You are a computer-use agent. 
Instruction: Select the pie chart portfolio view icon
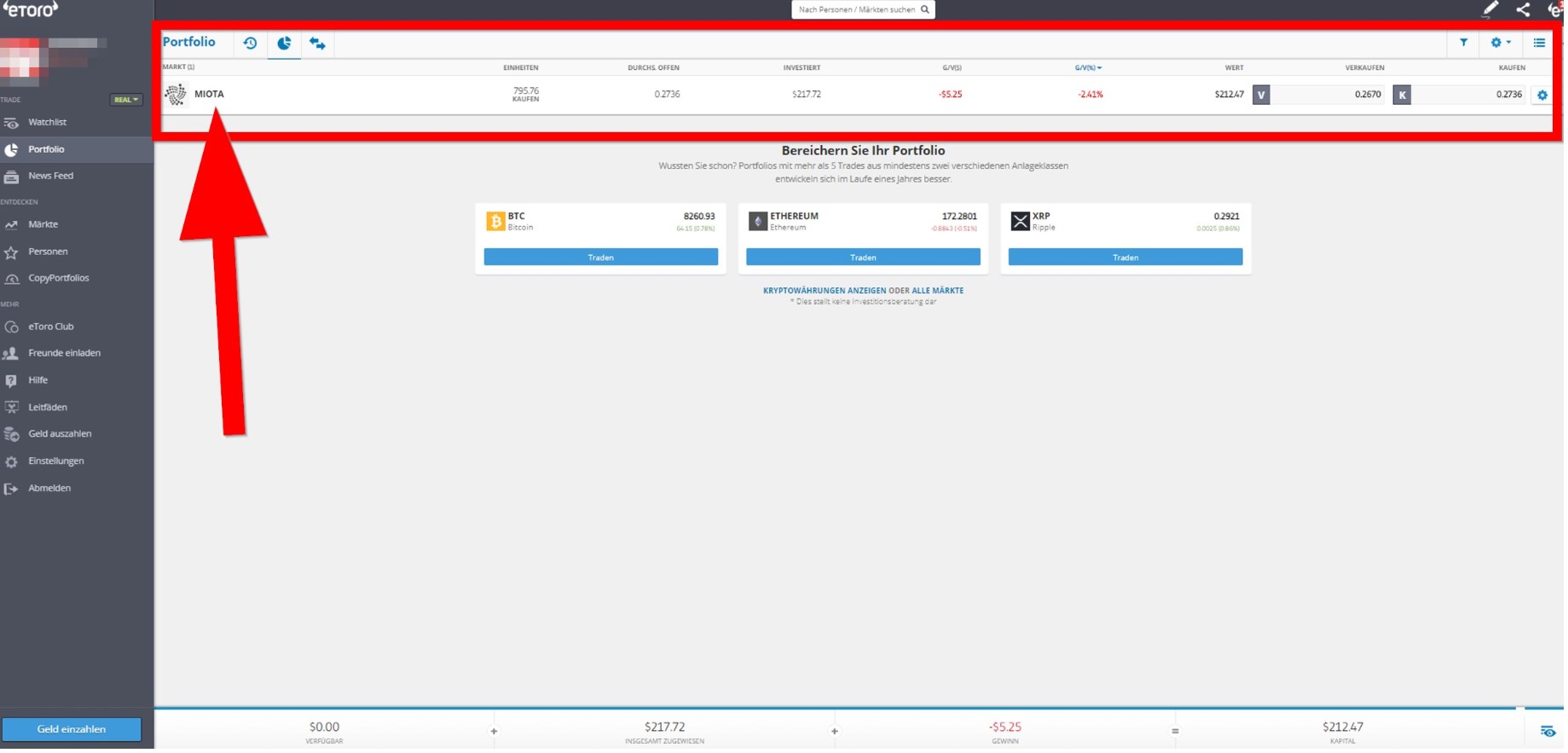[x=284, y=43]
